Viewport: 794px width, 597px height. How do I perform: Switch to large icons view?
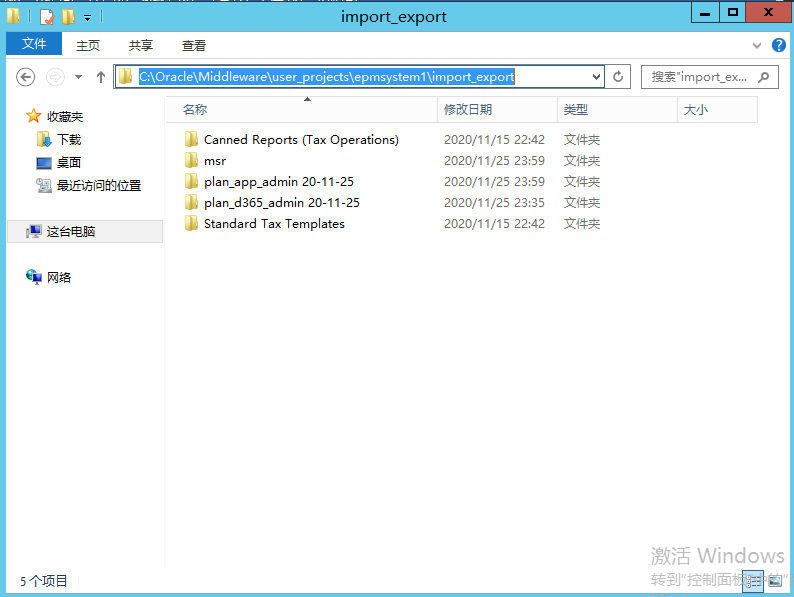point(775,581)
